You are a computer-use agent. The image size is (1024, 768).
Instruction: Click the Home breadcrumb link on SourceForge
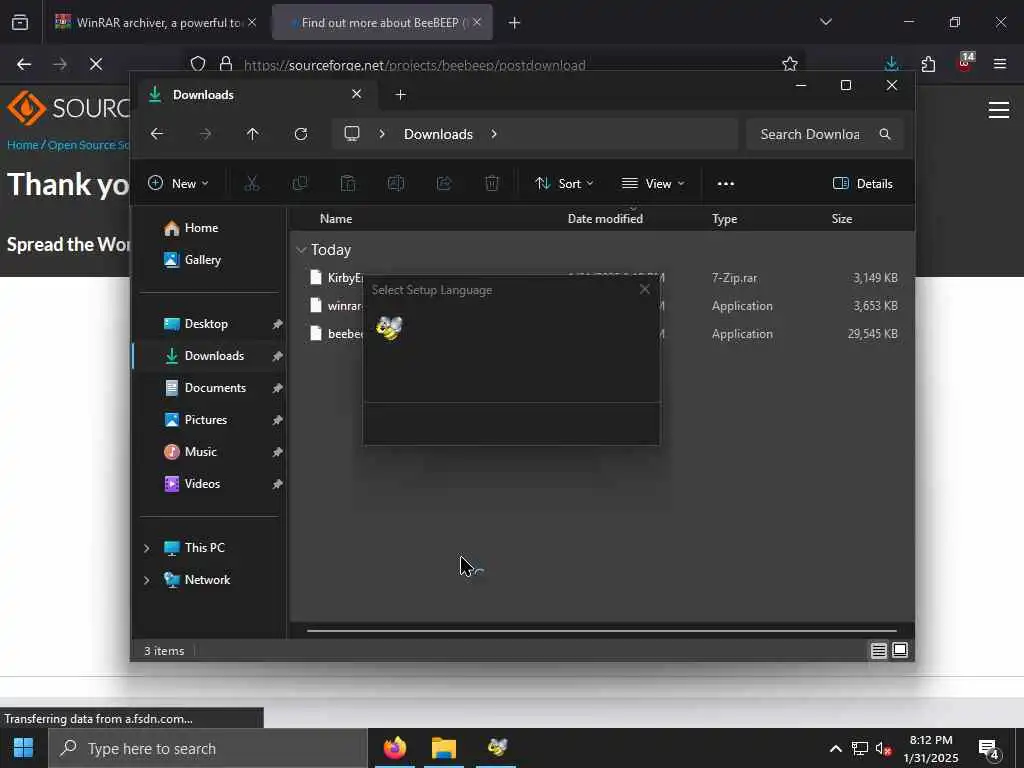(23, 145)
